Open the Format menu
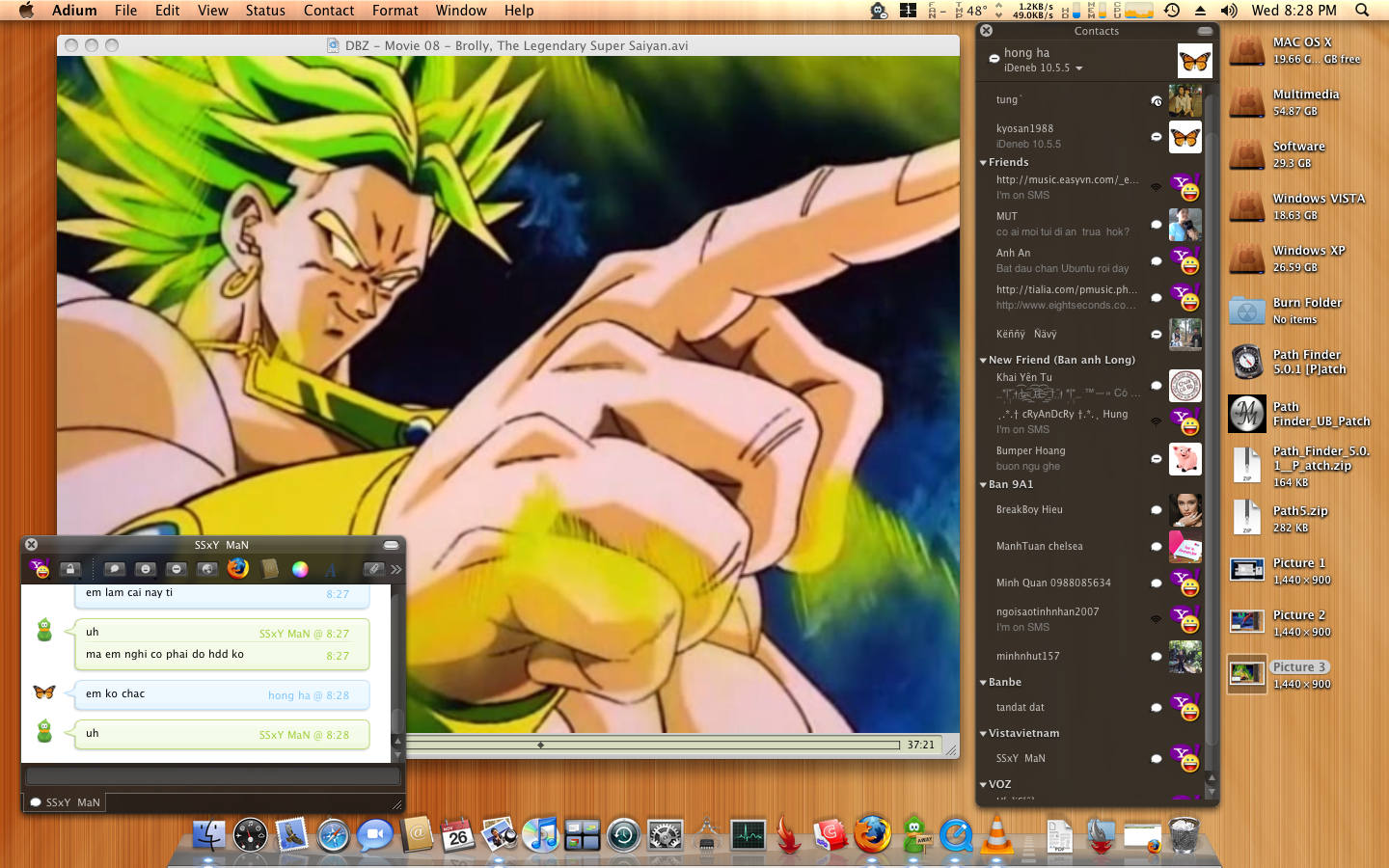The width and height of the screenshot is (1389, 868). [x=395, y=11]
